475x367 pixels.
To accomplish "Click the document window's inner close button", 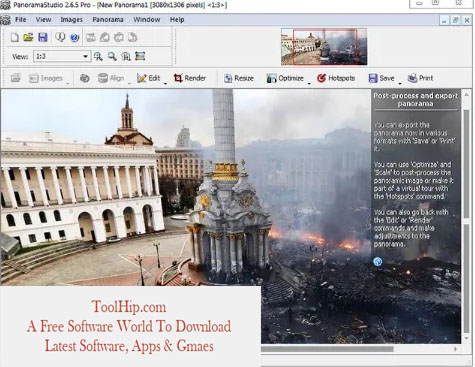I will pos(467,20).
